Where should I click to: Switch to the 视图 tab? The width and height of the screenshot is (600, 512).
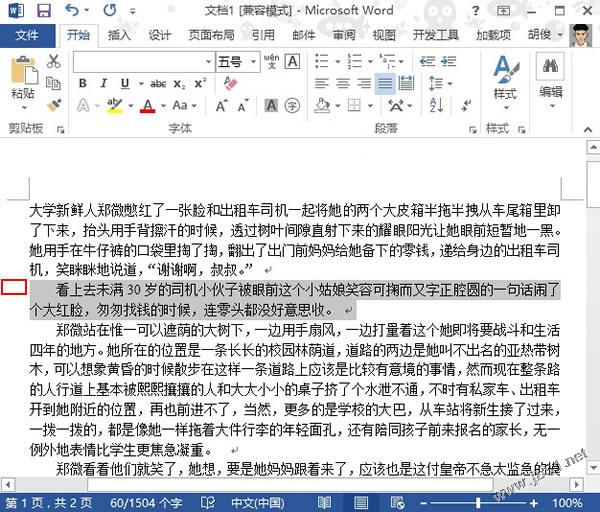pos(384,35)
